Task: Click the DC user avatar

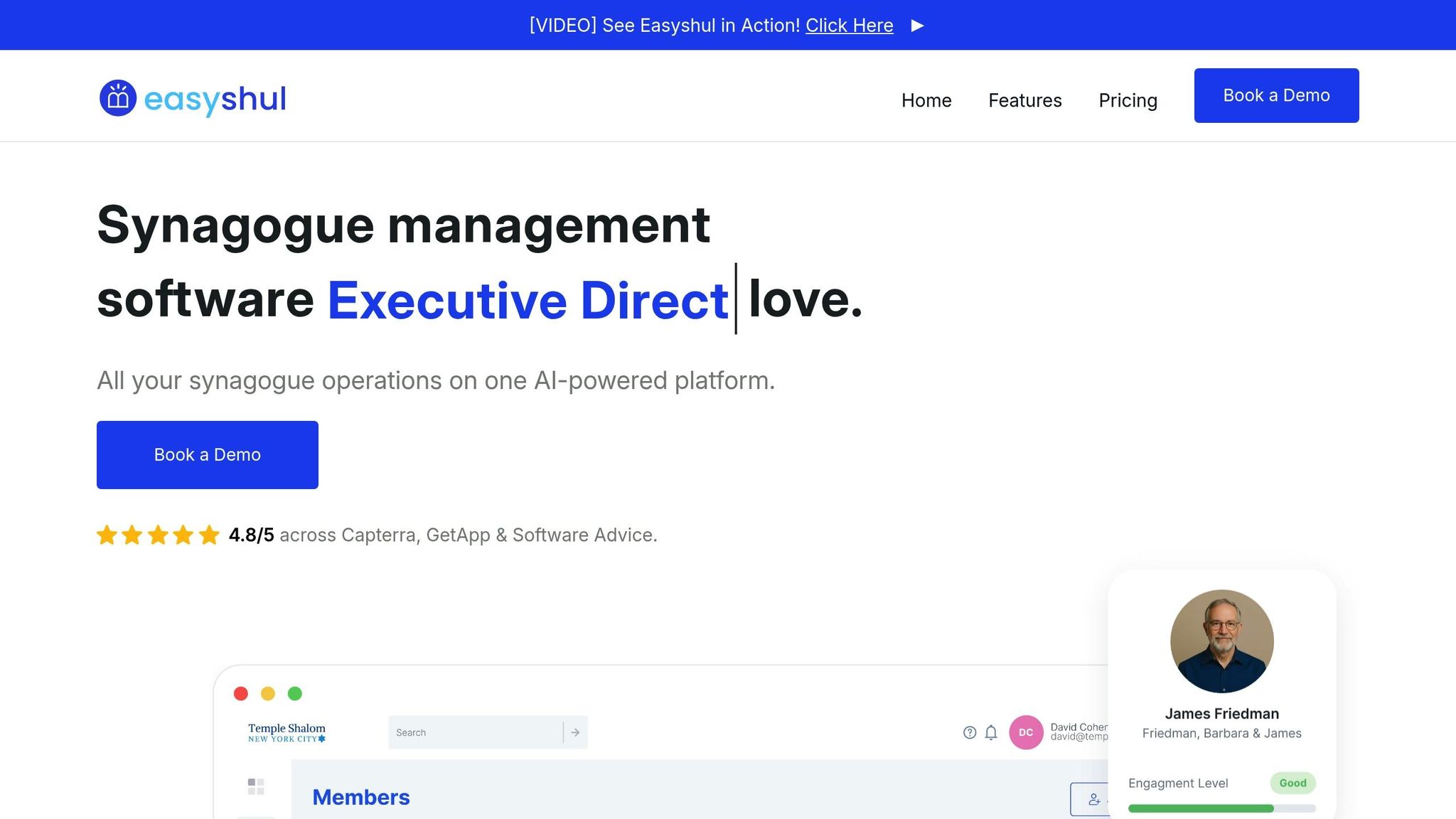Action: point(1026,732)
